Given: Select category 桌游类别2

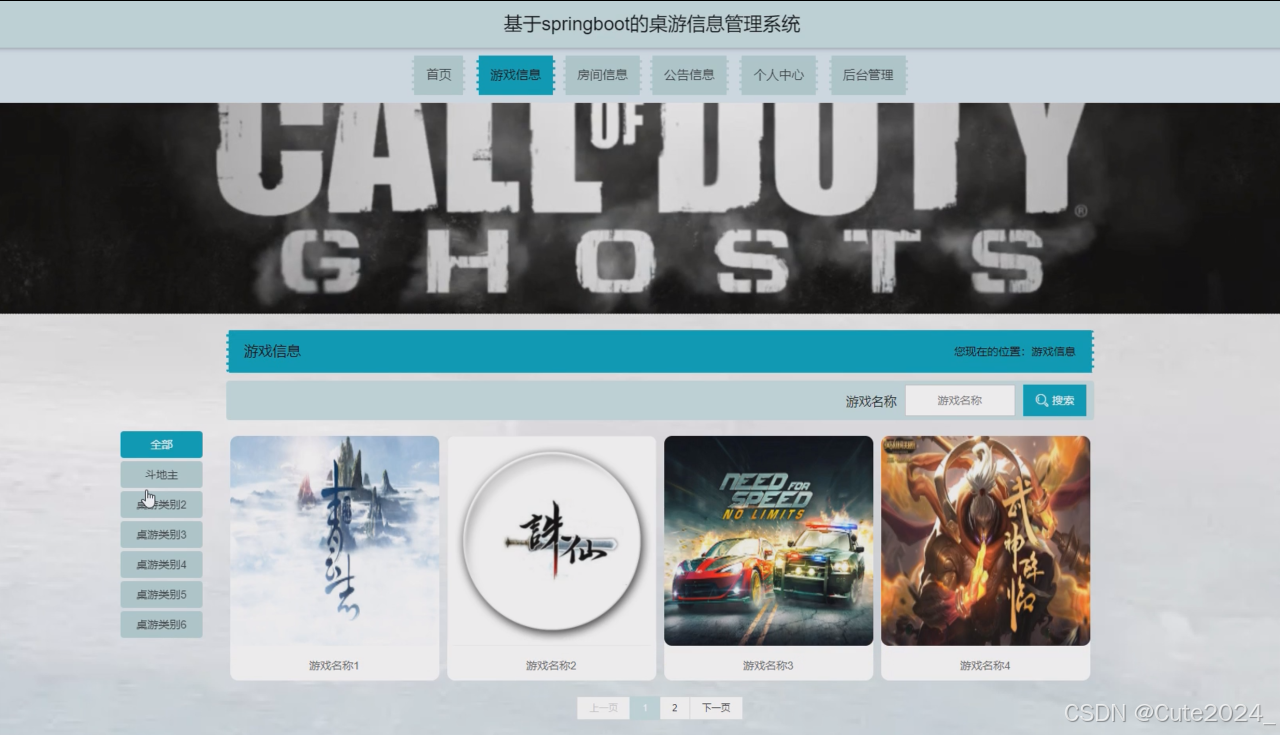Looking at the screenshot, I should (x=161, y=504).
